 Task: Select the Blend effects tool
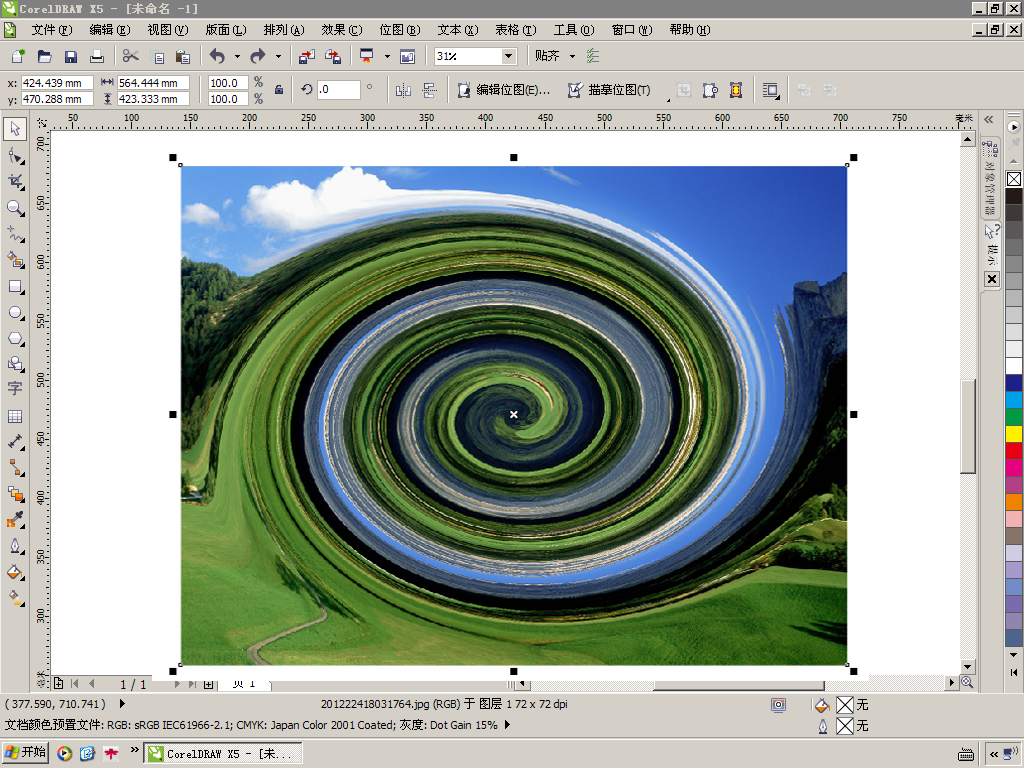15,494
